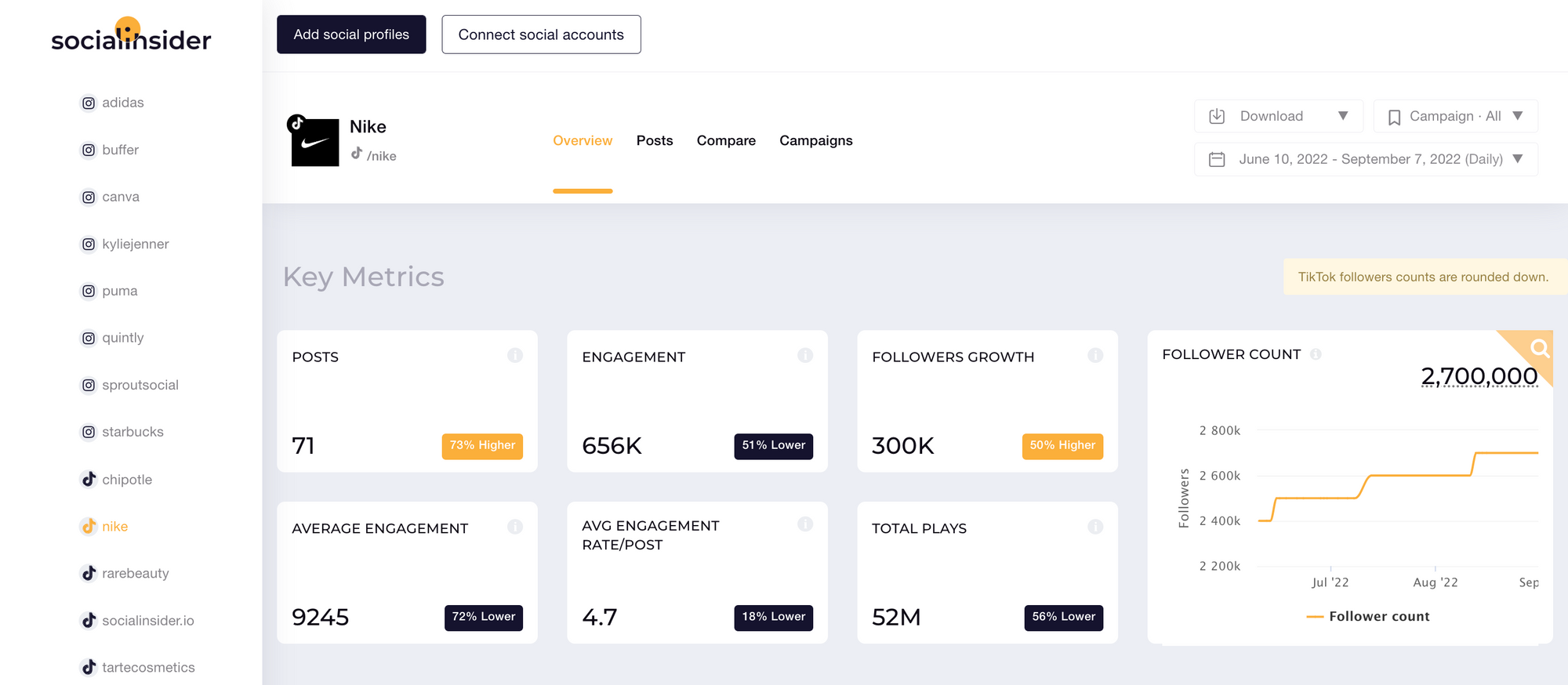
Task: Click the 72% Lower badge
Action: (483, 617)
